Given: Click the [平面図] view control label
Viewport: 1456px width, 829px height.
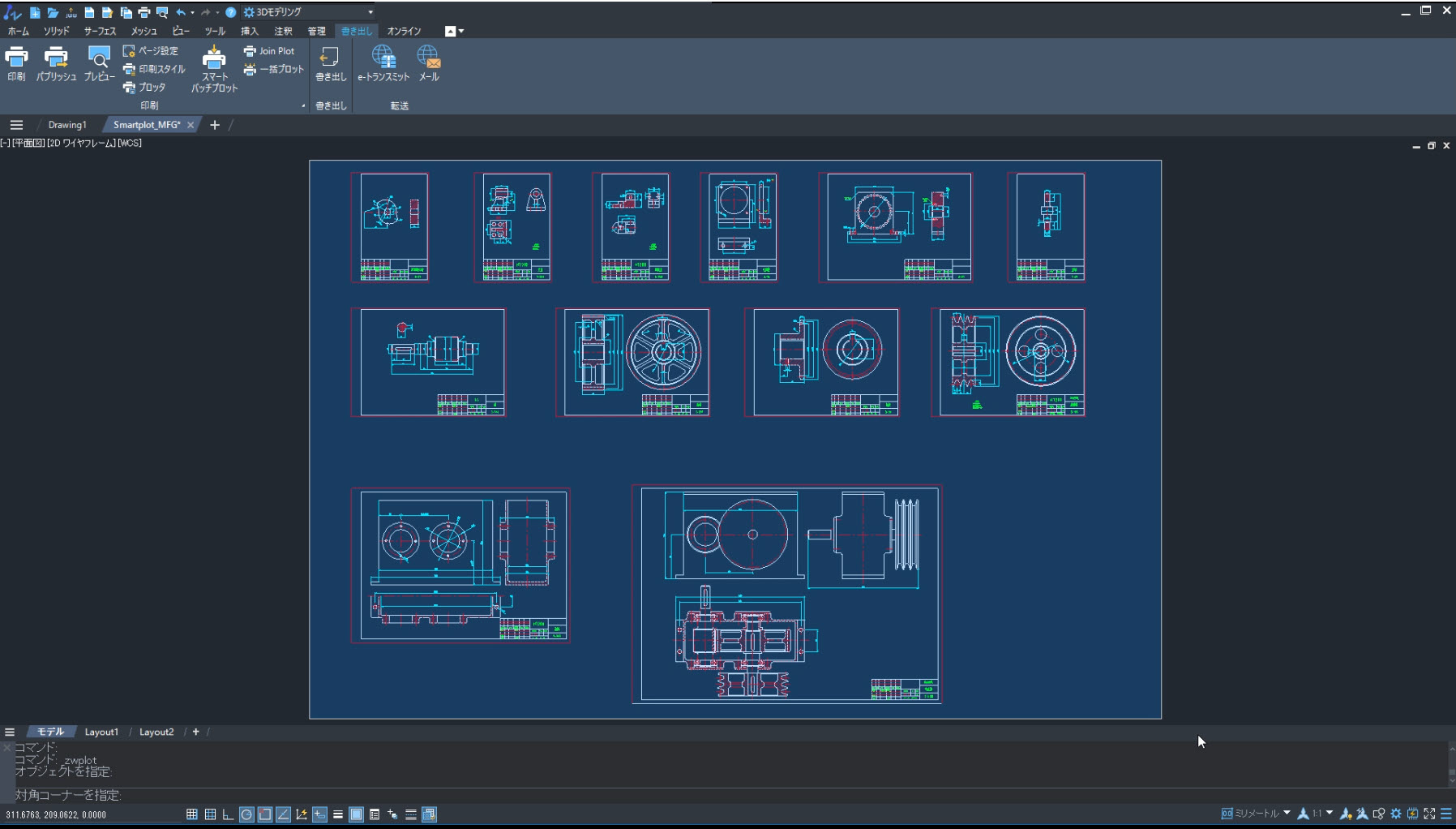Looking at the screenshot, I should [x=29, y=143].
